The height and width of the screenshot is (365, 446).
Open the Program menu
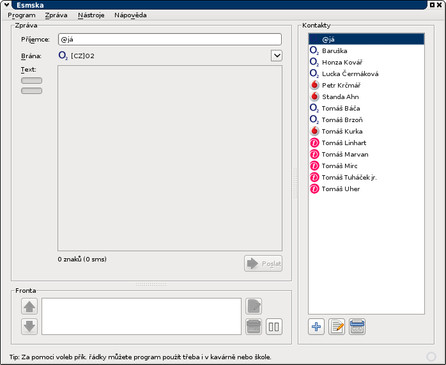click(x=21, y=15)
